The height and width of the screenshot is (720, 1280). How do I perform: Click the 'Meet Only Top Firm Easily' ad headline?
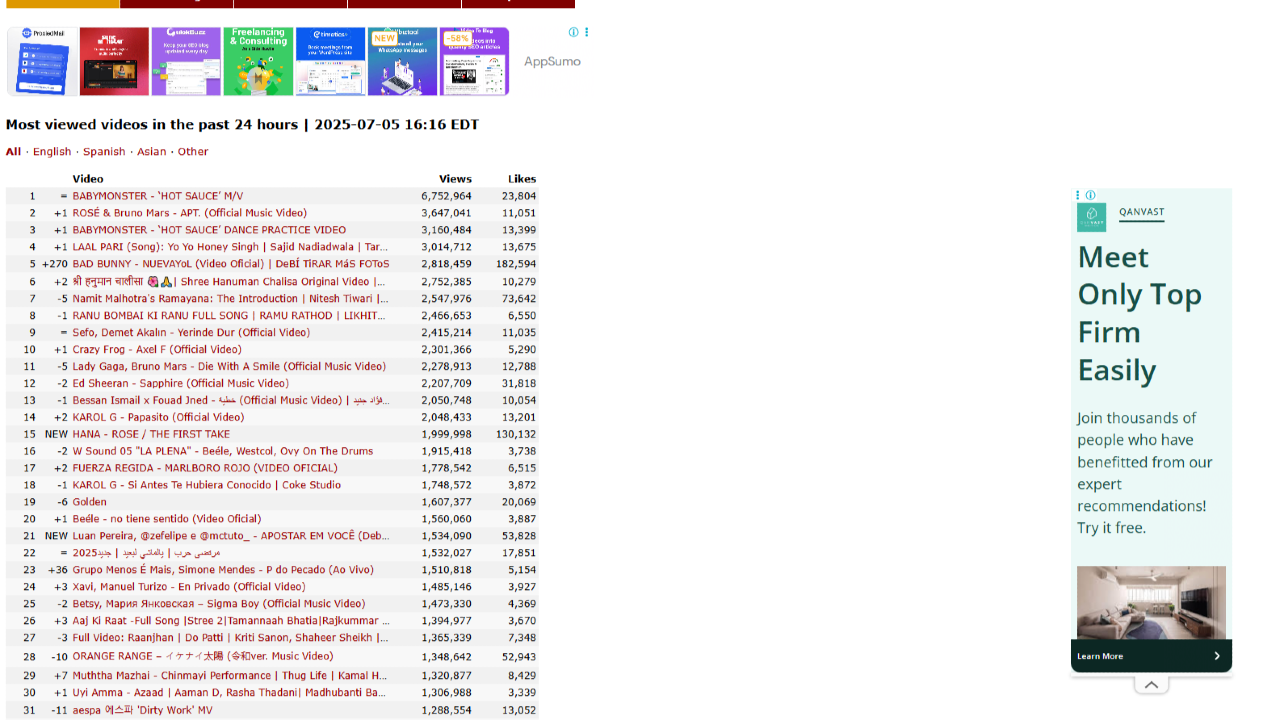(x=1140, y=314)
